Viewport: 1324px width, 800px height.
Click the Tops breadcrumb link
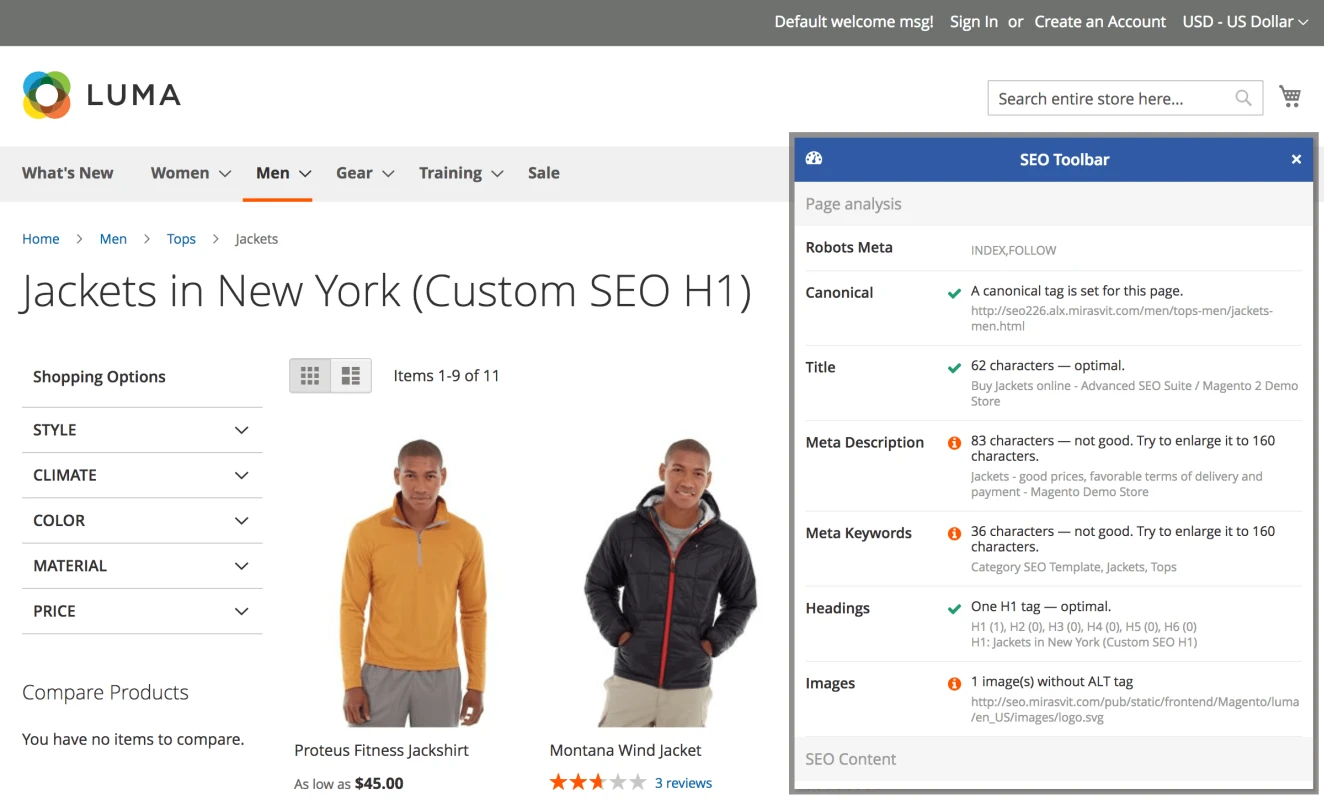(181, 238)
